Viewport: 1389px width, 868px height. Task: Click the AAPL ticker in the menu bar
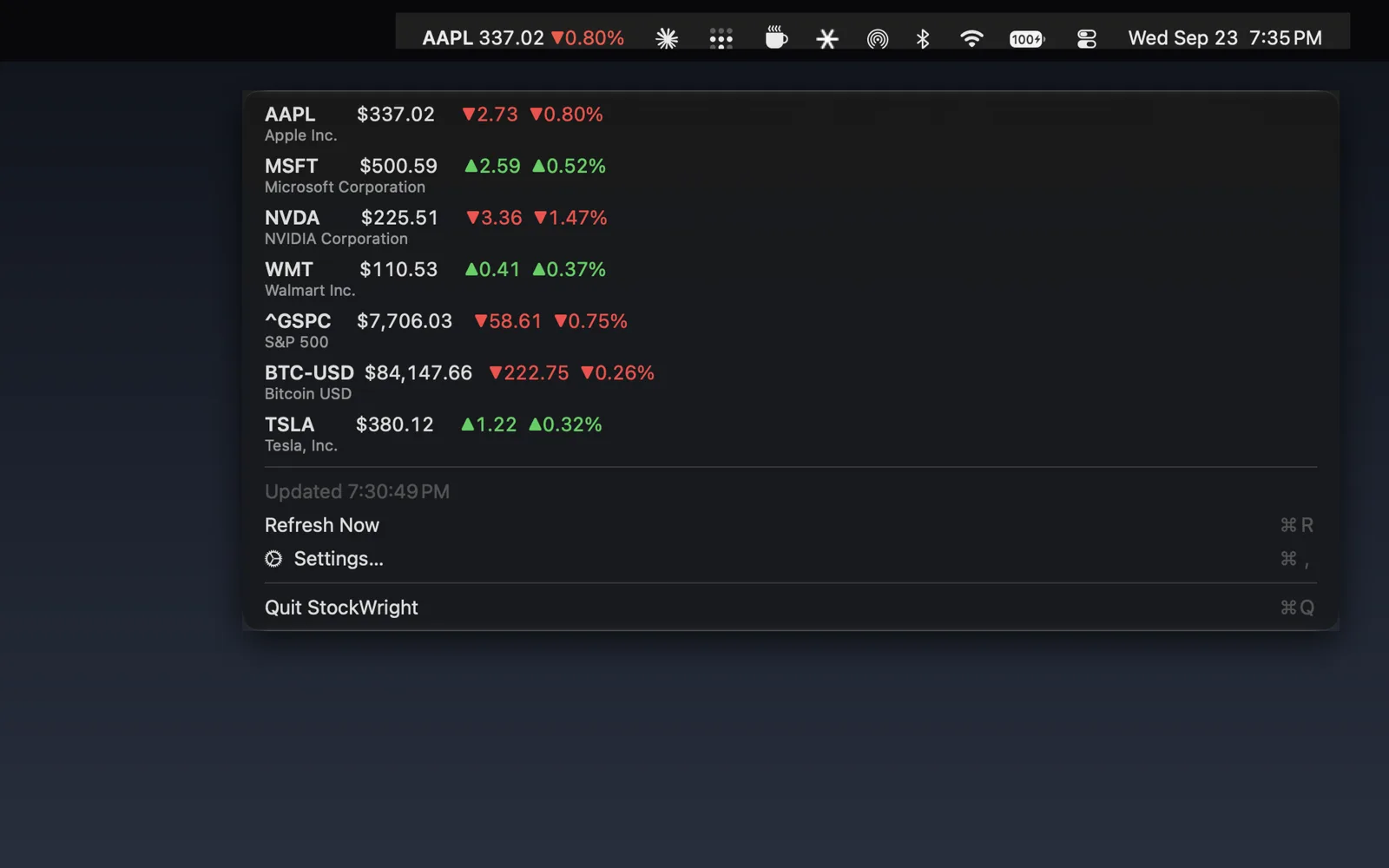pos(523,38)
